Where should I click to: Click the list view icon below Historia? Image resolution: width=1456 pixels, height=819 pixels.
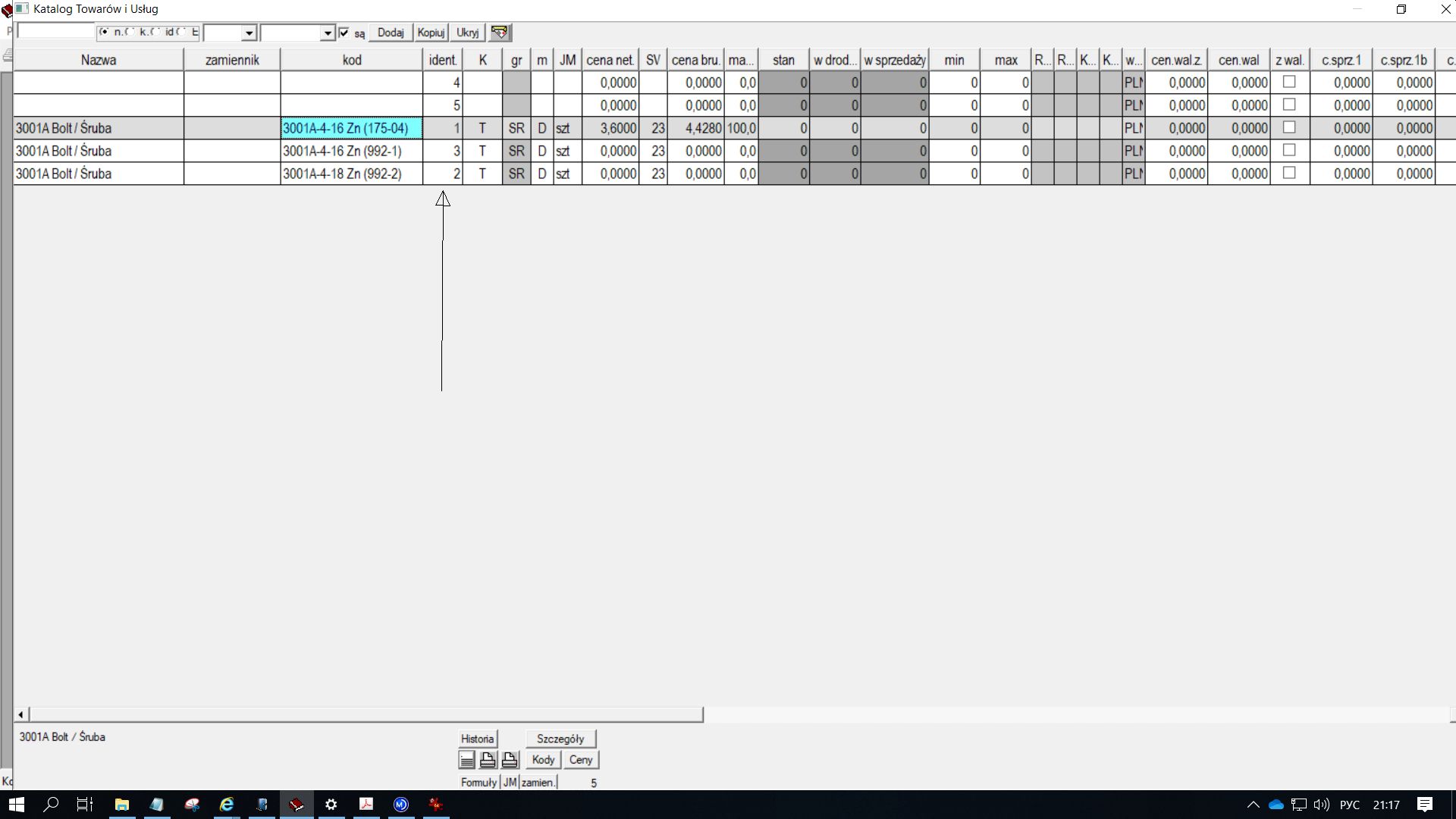click(x=467, y=760)
